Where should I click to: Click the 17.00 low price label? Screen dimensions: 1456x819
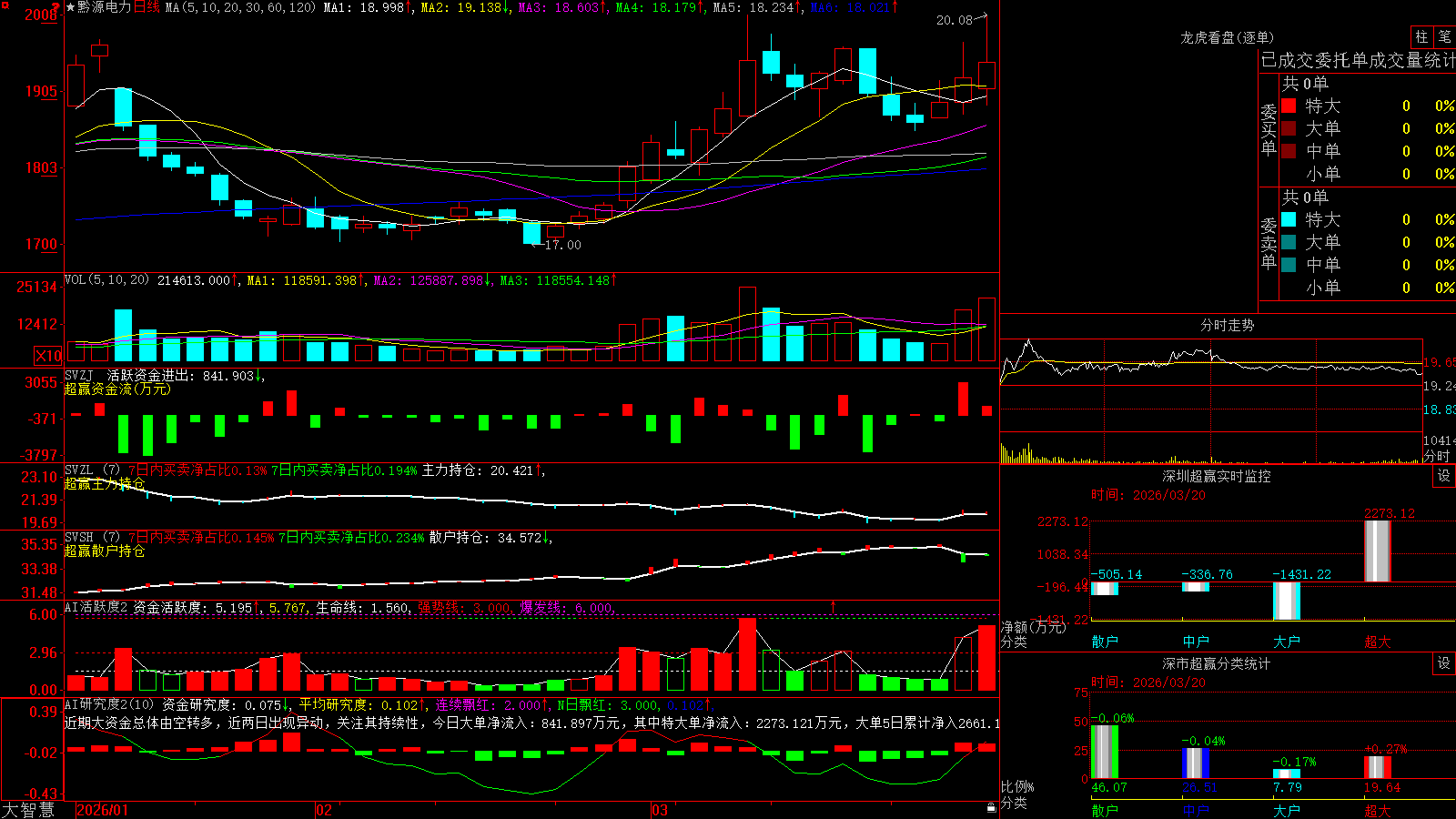[x=562, y=245]
